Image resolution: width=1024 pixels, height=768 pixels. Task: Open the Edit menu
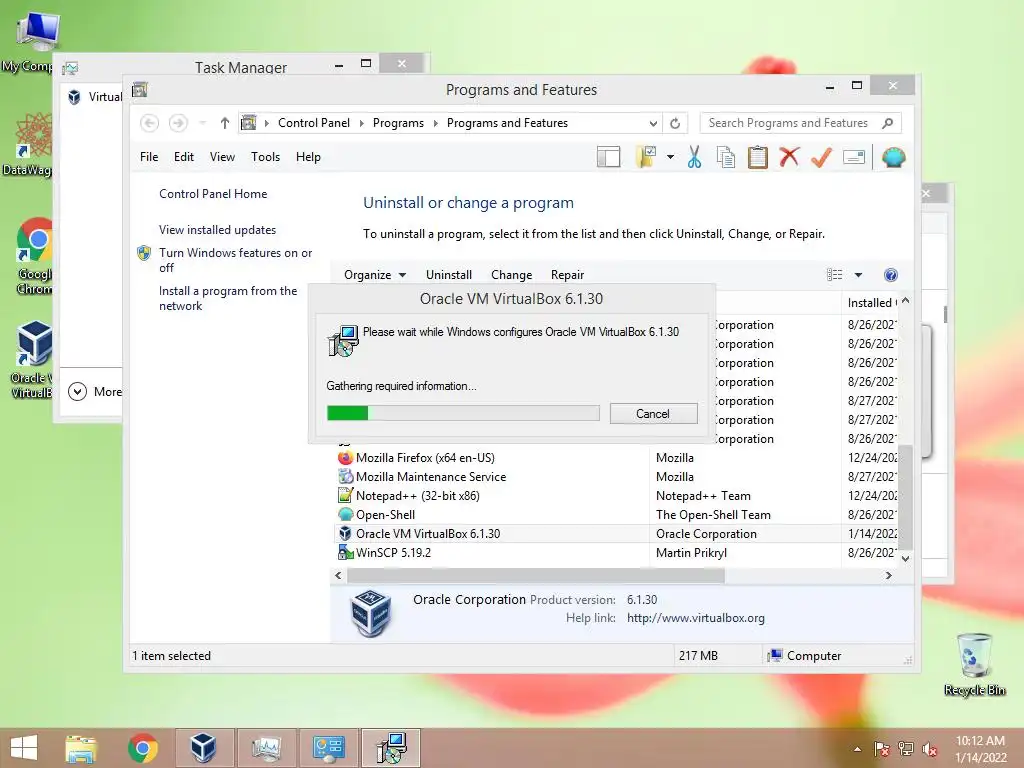tap(184, 157)
